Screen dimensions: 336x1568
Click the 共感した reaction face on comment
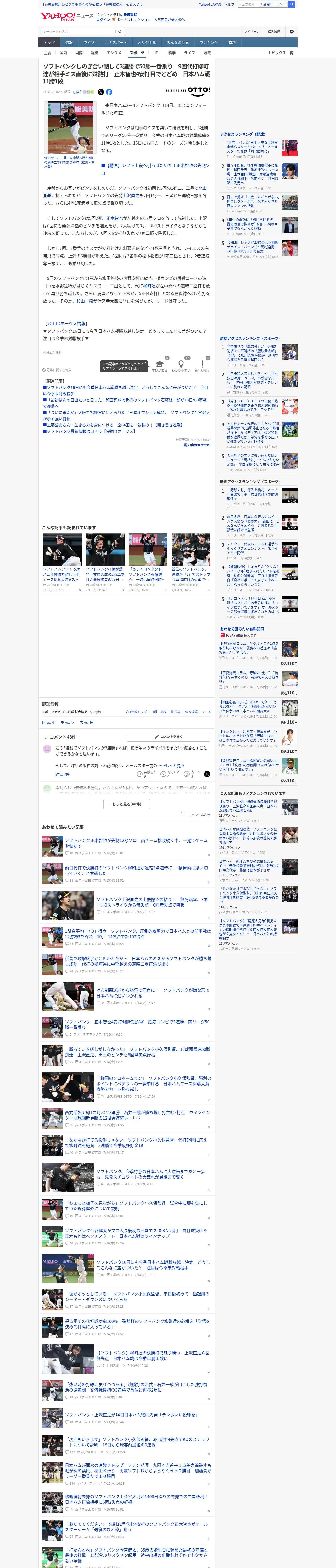tap(140, 774)
